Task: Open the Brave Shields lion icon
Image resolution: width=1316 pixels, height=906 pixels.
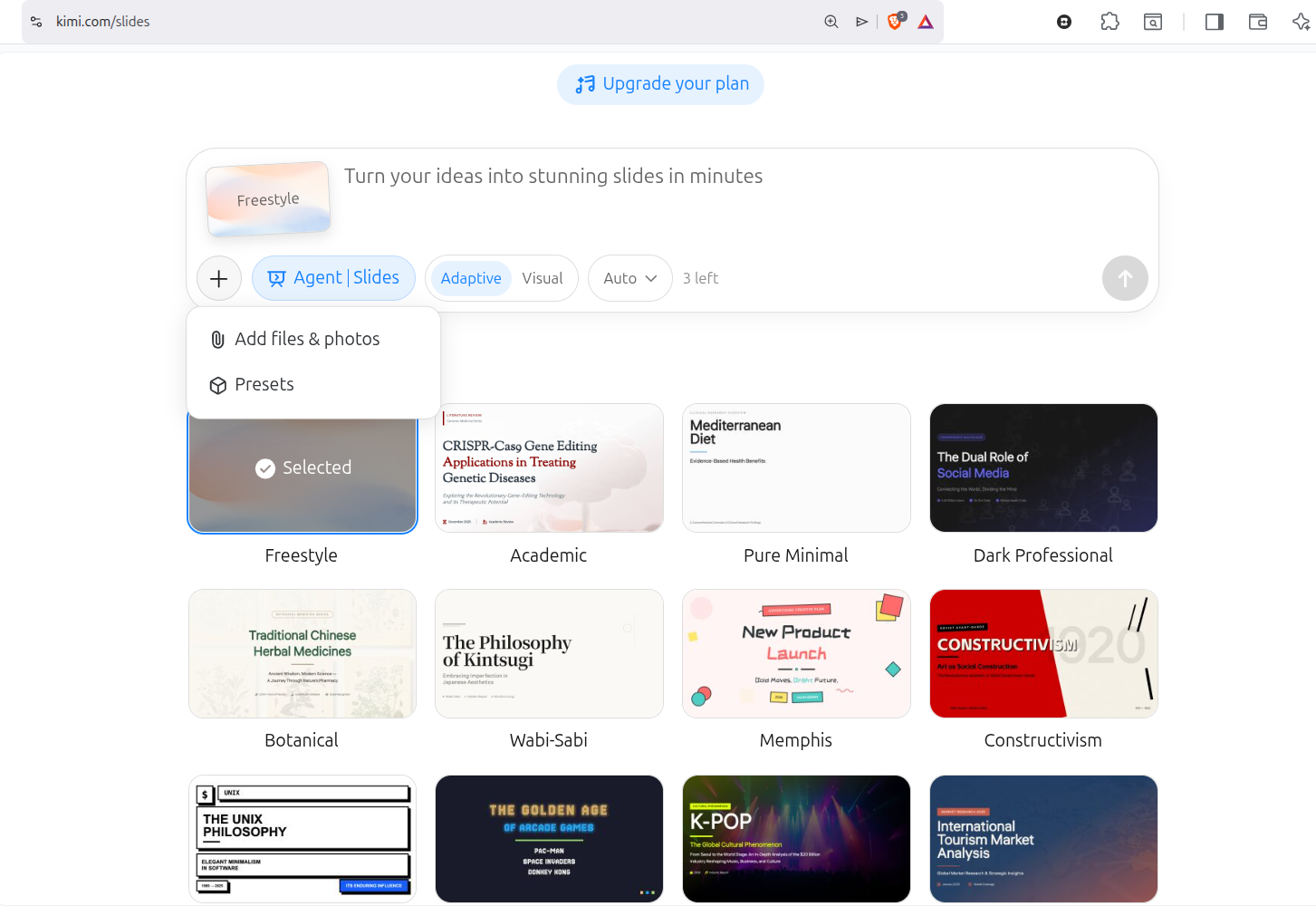Action: [895, 22]
